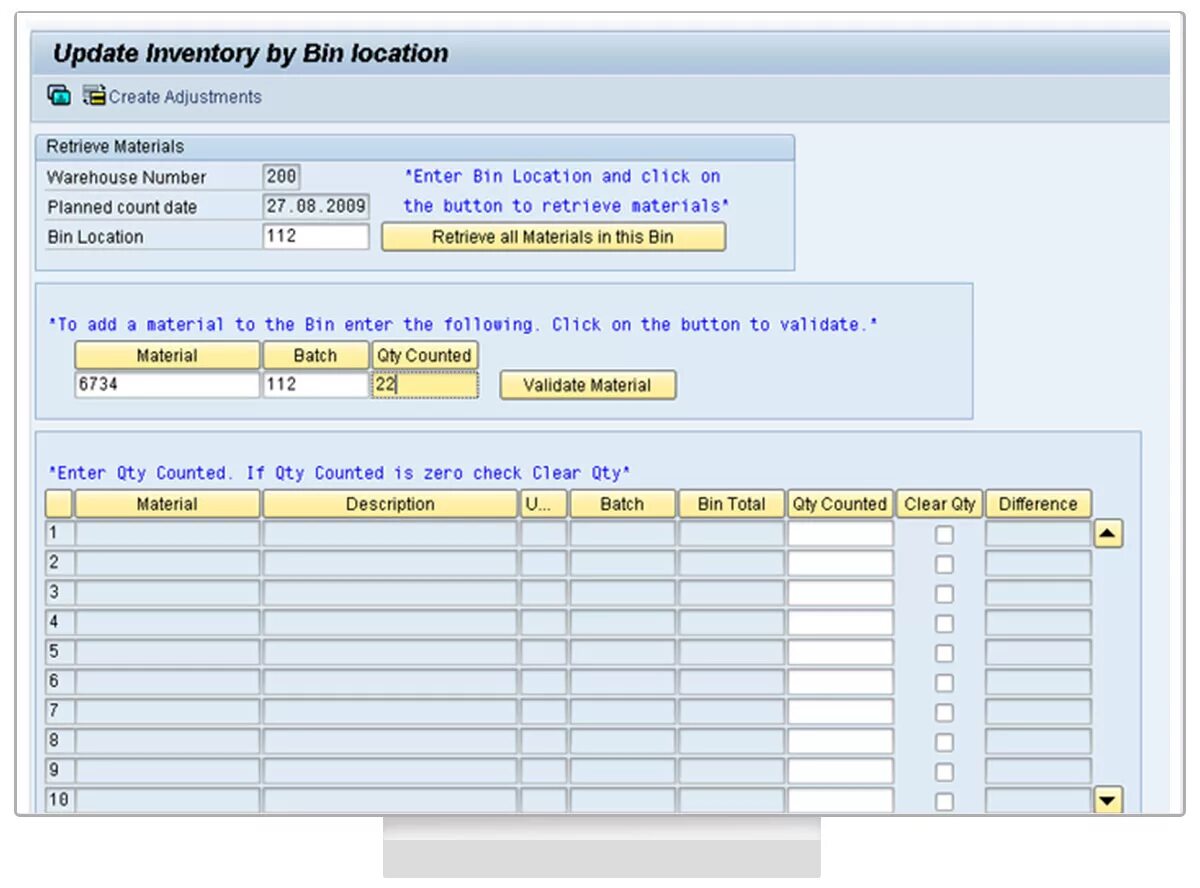1200x888 pixels.
Task: Click the green execute icon in toolbar
Action: coord(59,96)
